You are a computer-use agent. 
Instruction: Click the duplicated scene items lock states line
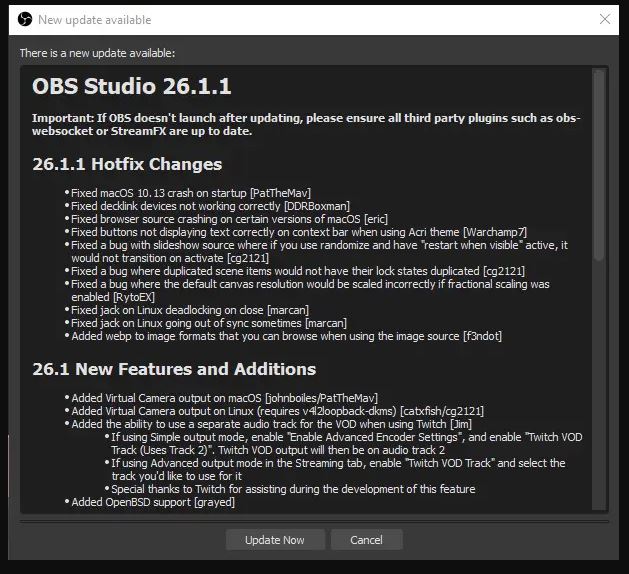point(298,271)
